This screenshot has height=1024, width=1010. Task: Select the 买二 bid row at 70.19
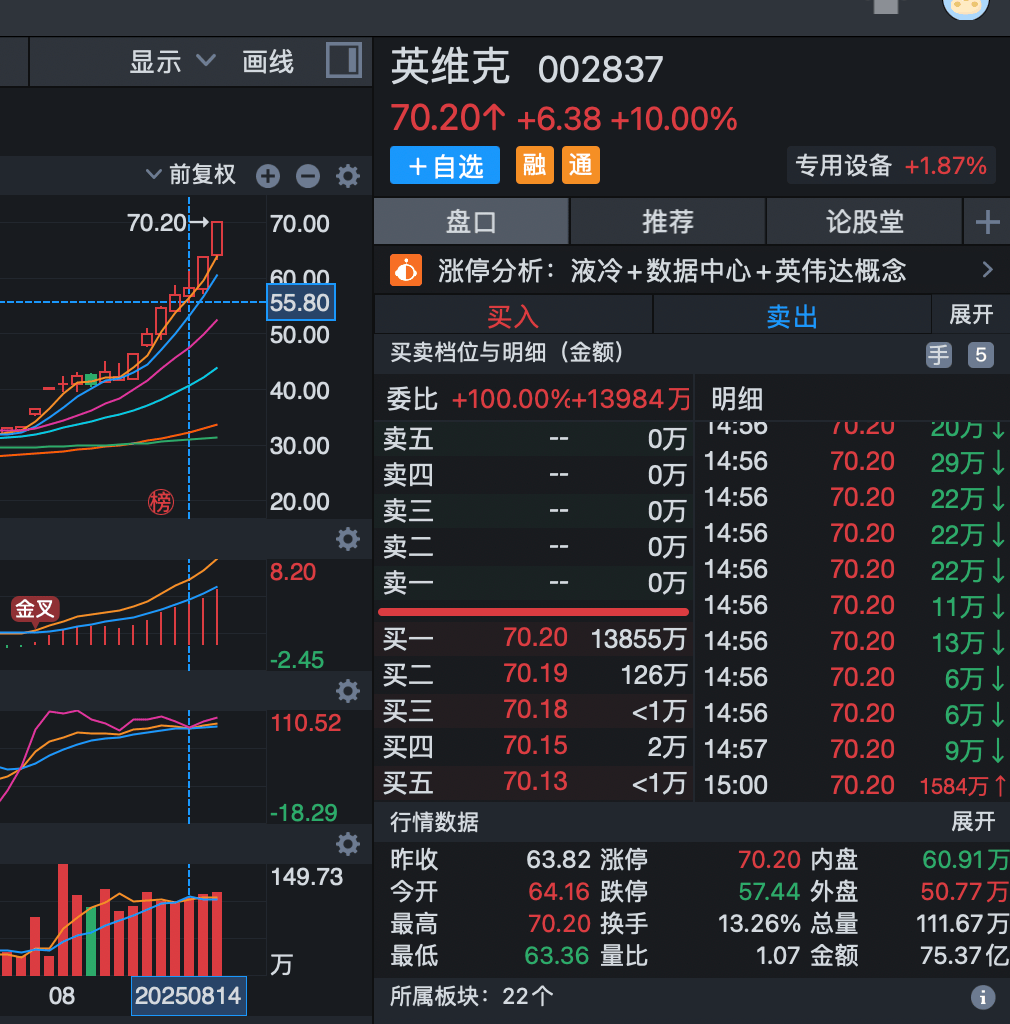point(534,675)
